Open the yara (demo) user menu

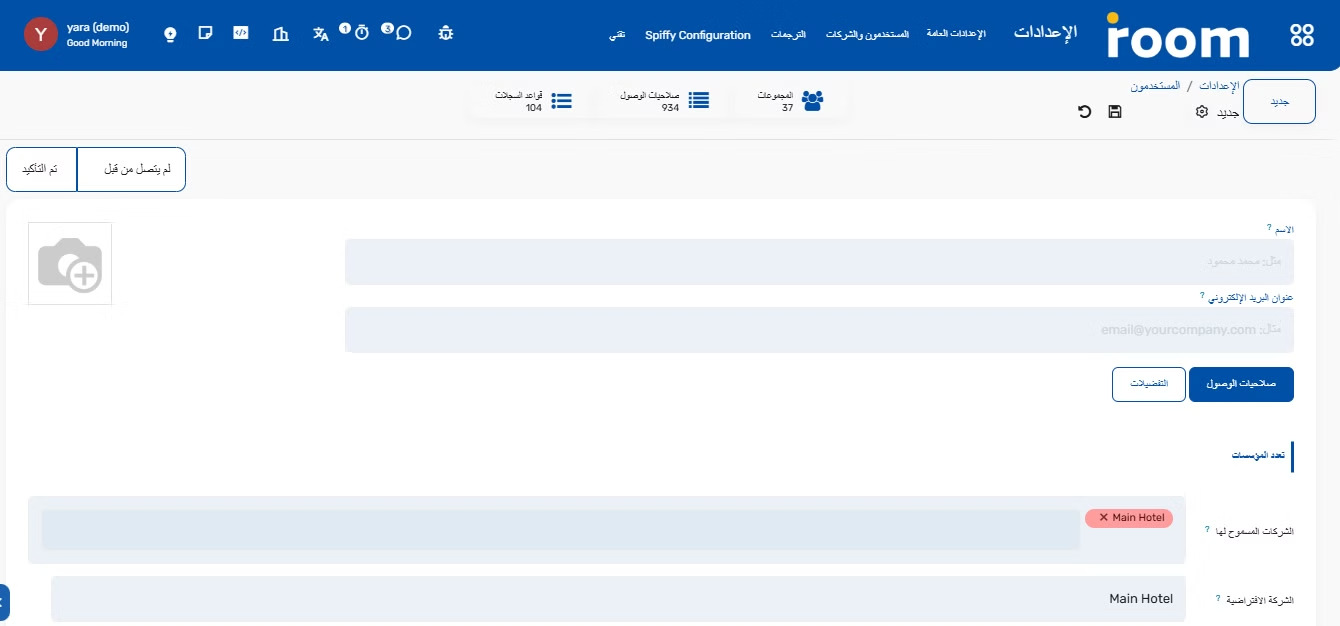coord(78,34)
